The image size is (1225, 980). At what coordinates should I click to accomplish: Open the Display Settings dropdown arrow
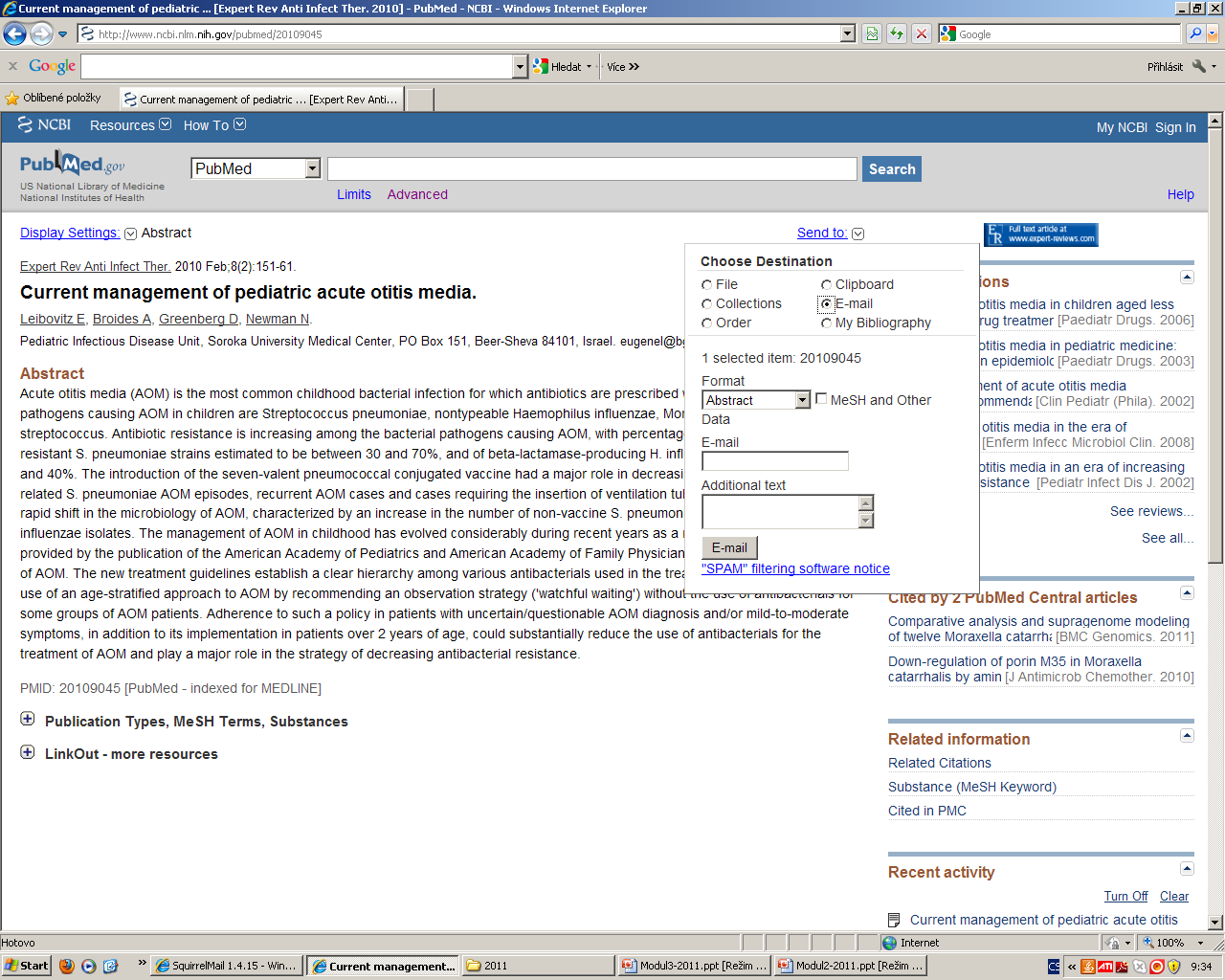coord(131,234)
